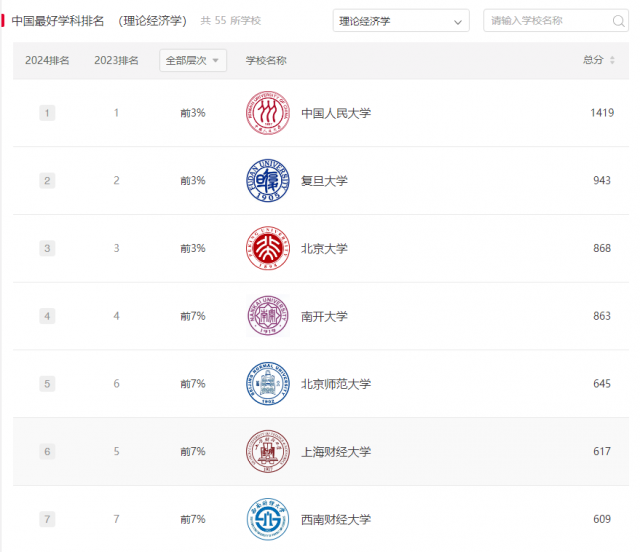Click the 2024排名 column header
Screen dimensions: 640x552
point(47,61)
